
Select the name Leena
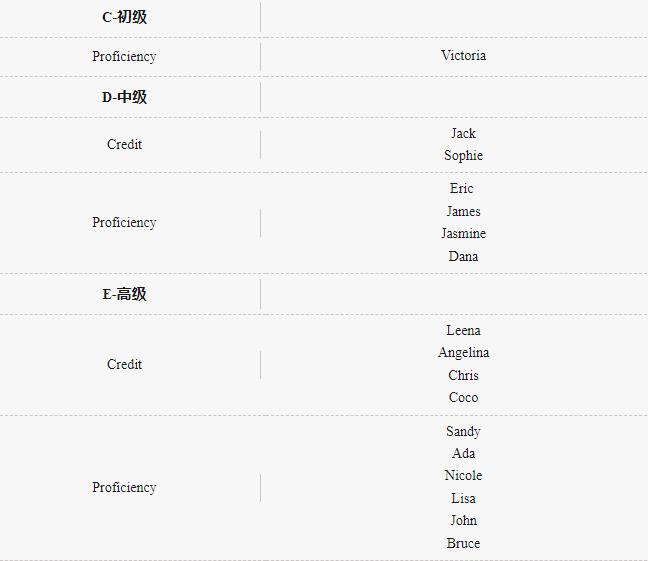click(x=463, y=330)
